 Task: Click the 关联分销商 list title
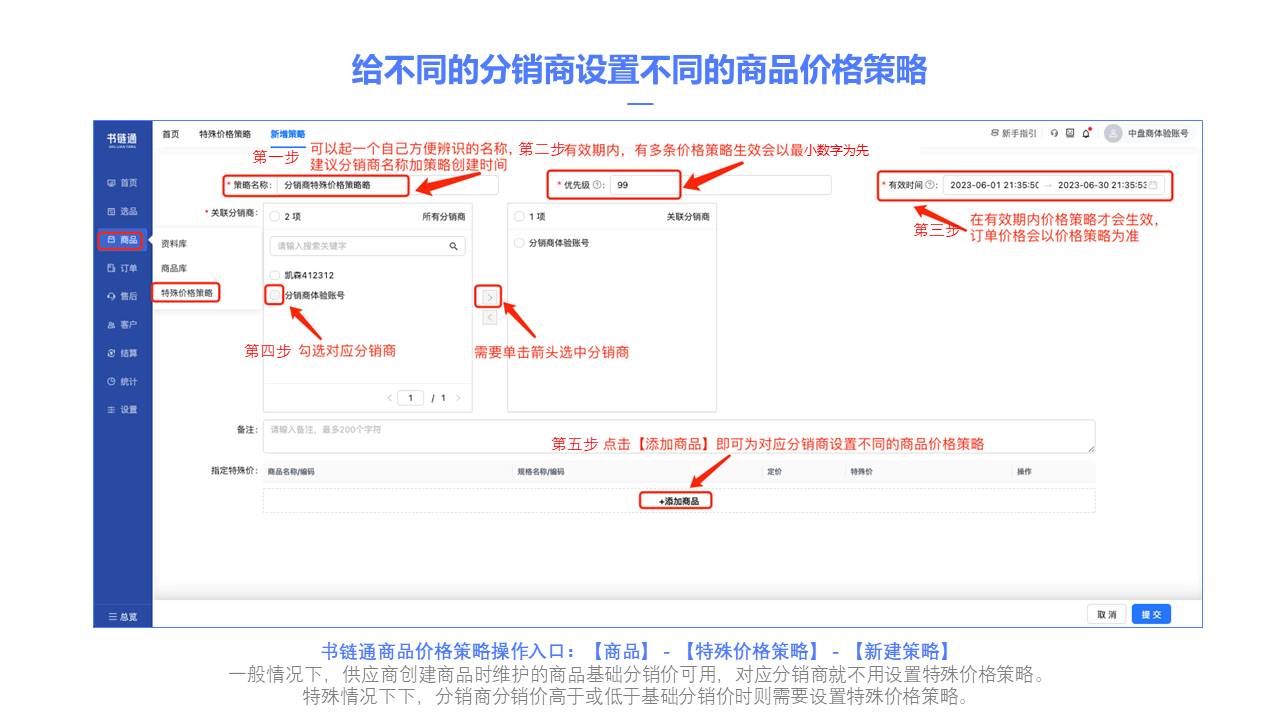pyautogui.click(x=688, y=216)
